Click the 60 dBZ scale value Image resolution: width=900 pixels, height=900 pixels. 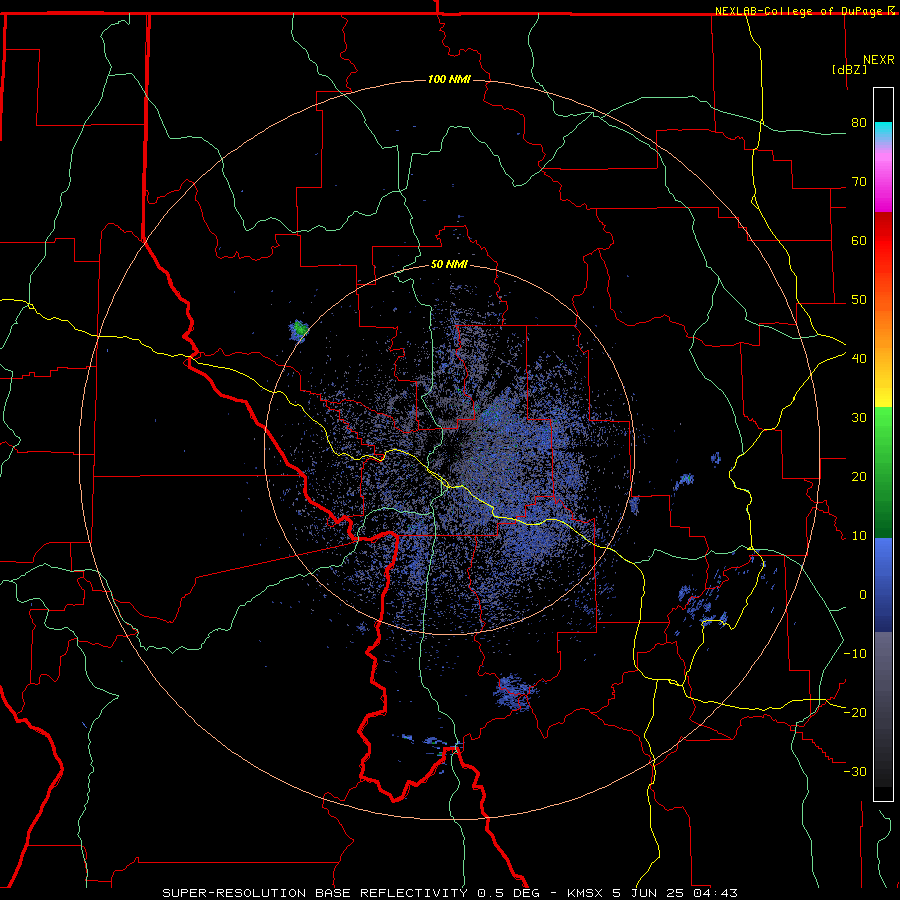tap(859, 240)
